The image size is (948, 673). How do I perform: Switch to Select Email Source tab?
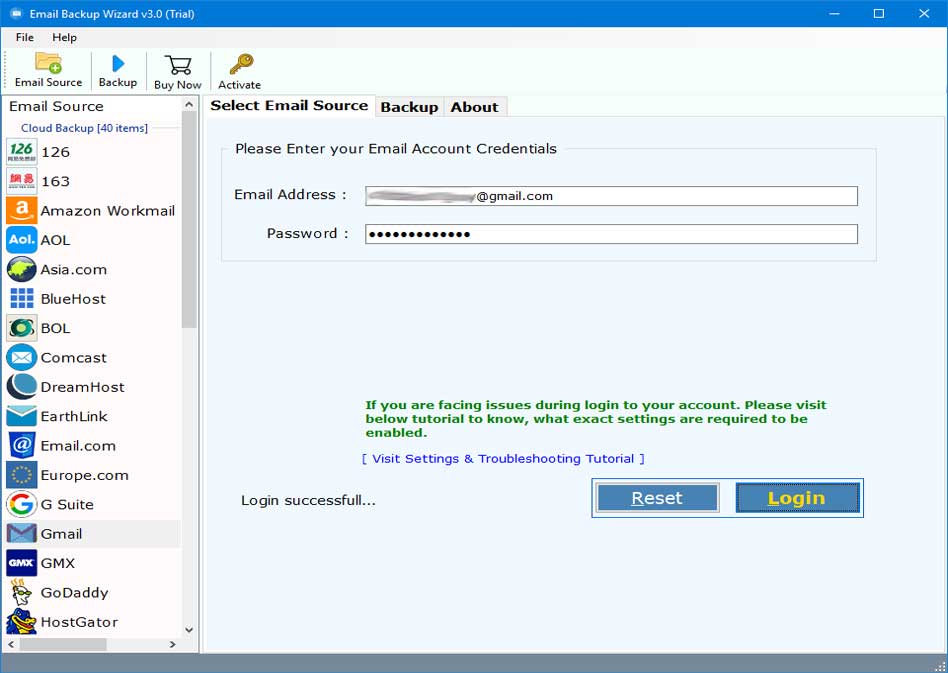289,106
